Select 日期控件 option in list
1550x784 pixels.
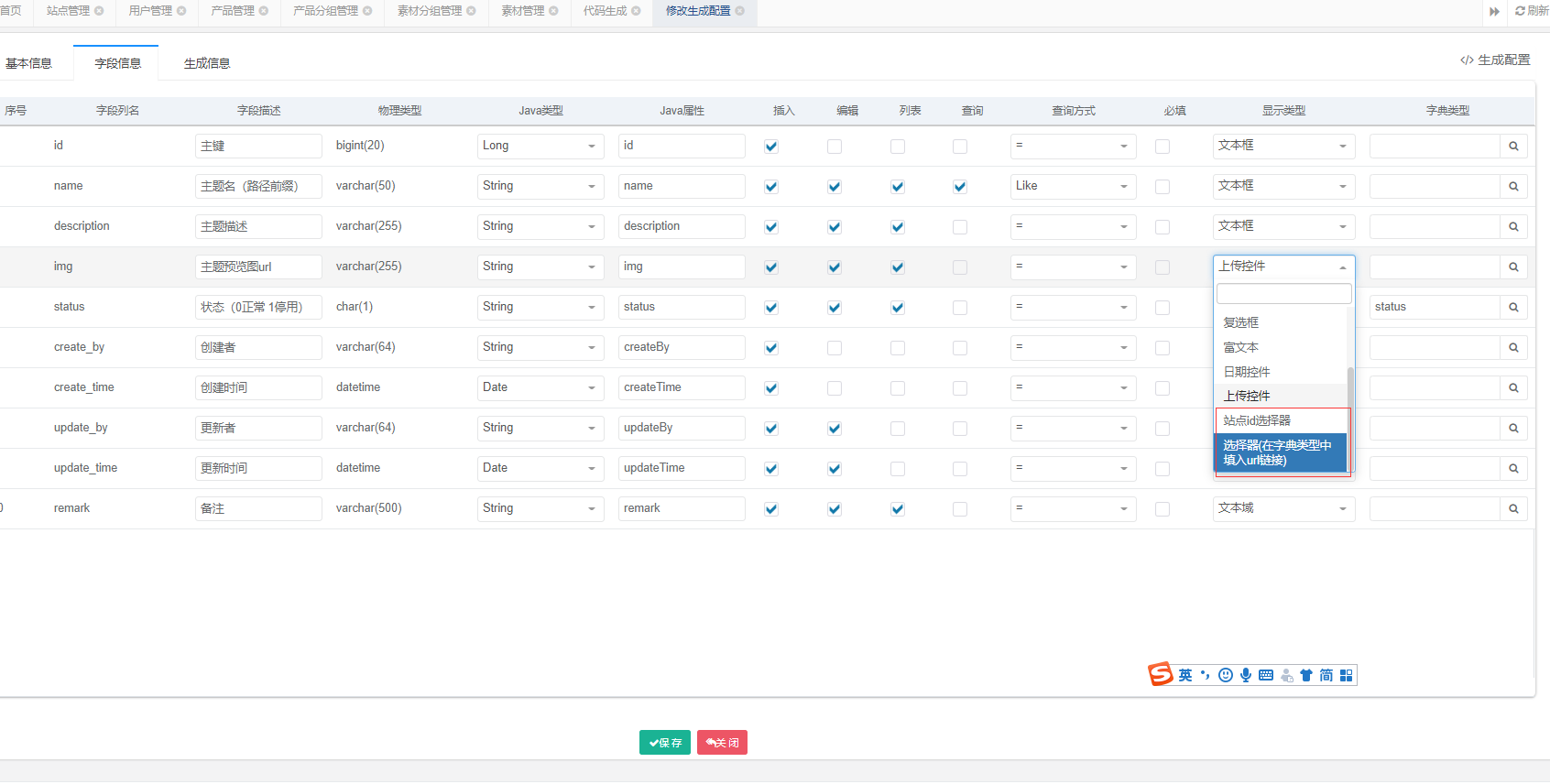tap(1281, 372)
